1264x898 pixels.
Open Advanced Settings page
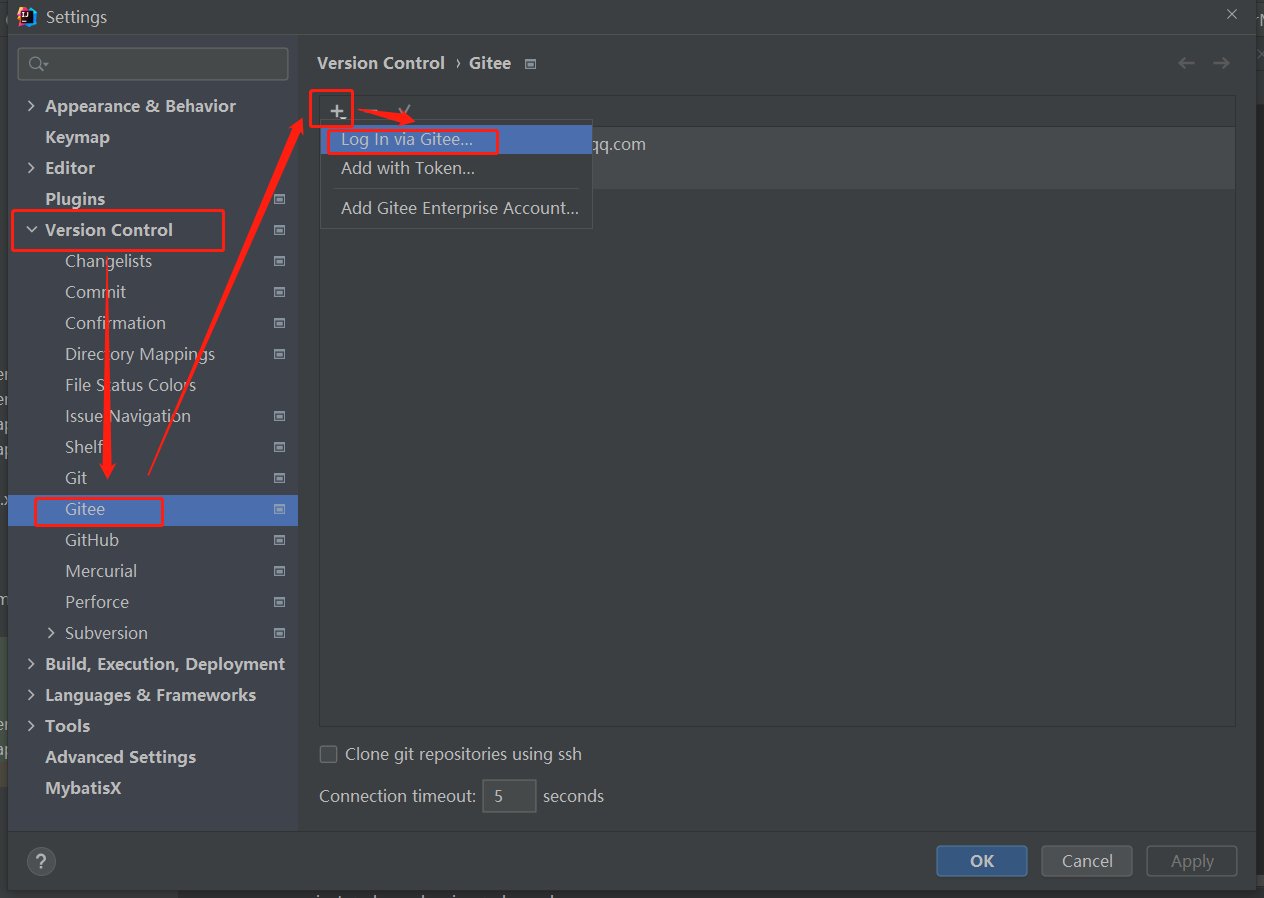tap(120, 757)
